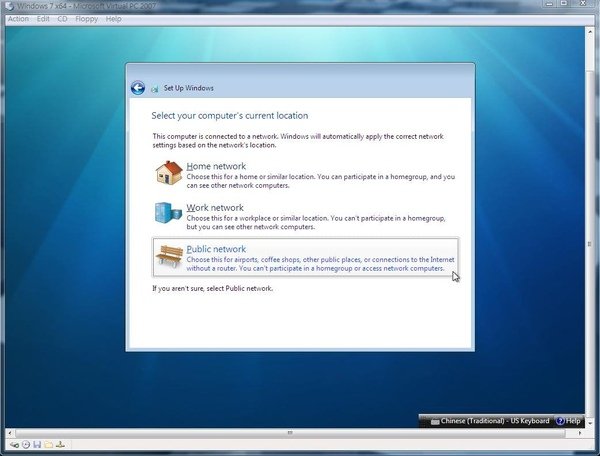
Task: Click the shared folders status icon
Action: click(x=49, y=445)
